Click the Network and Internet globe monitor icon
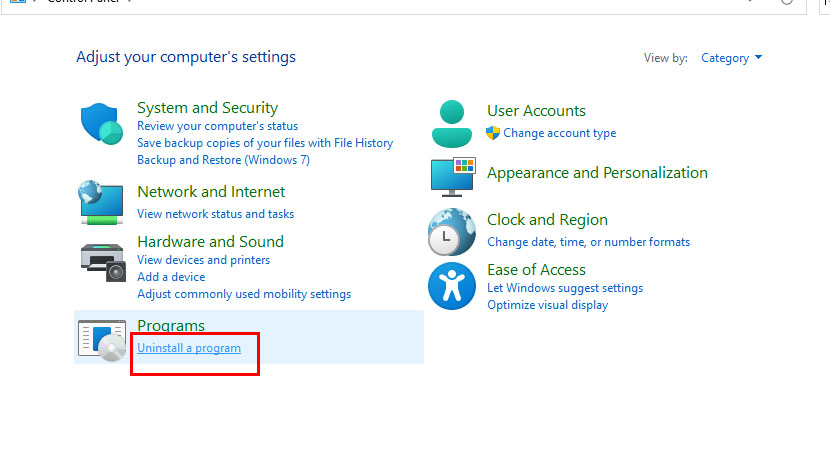 [101, 202]
